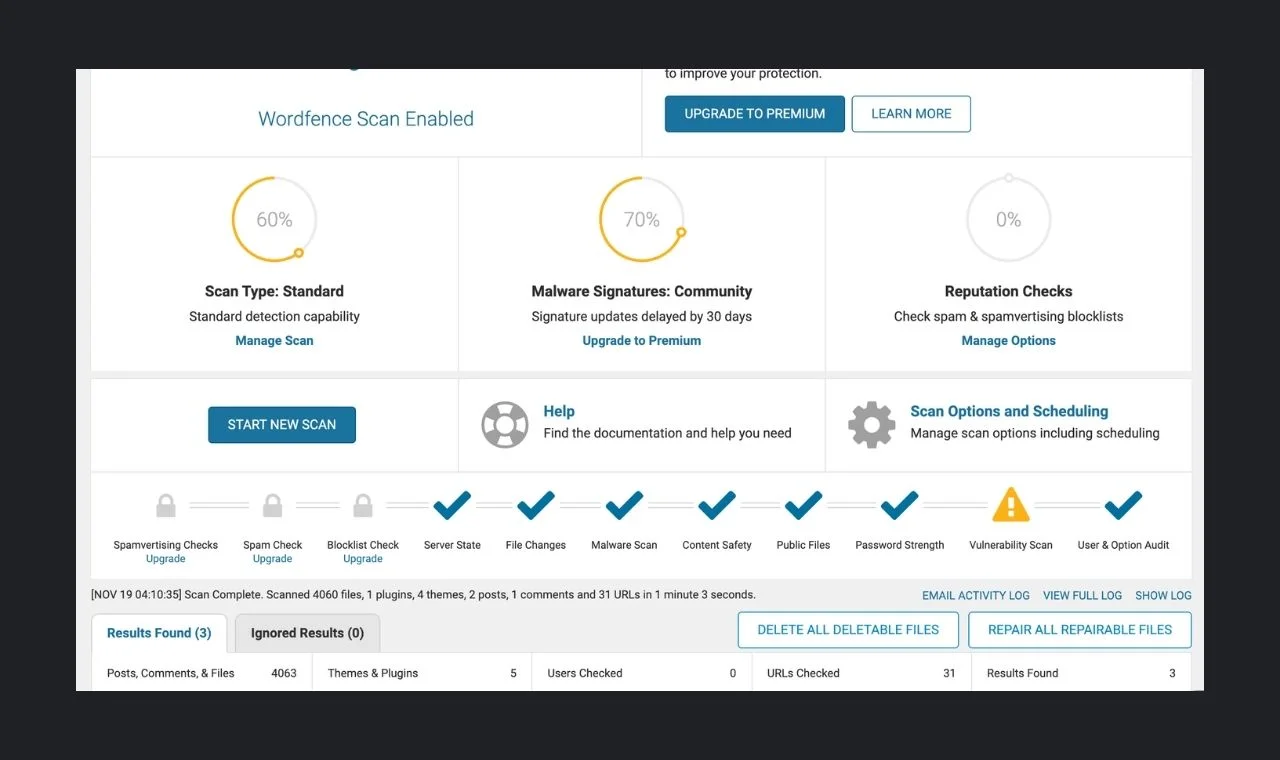Screen dimensions: 1280x760
Task: Click the Vulnerability Scan warning triangle icon
Action: click(x=1010, y=505)
